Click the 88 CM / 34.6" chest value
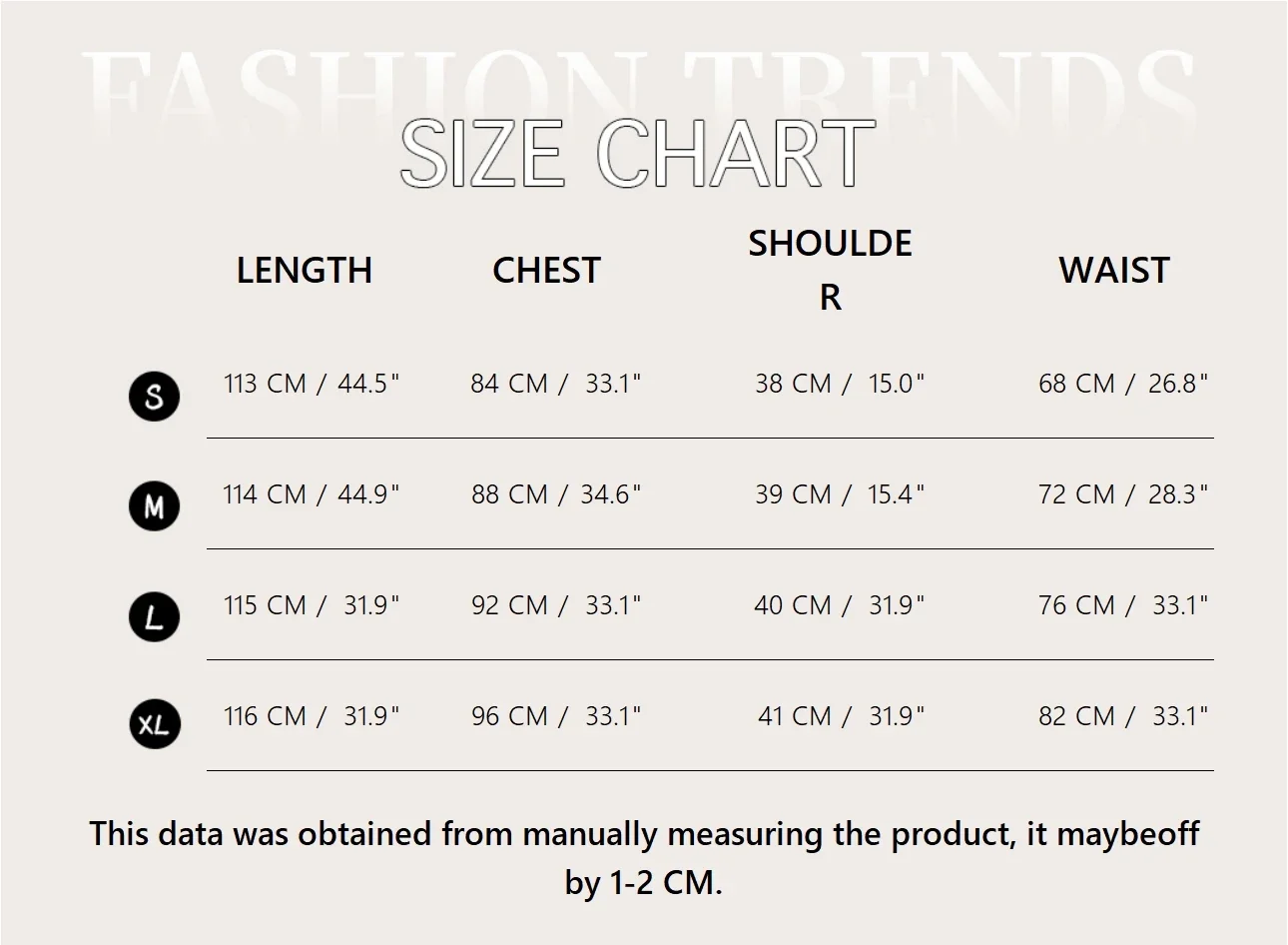 tap(555, 494)
